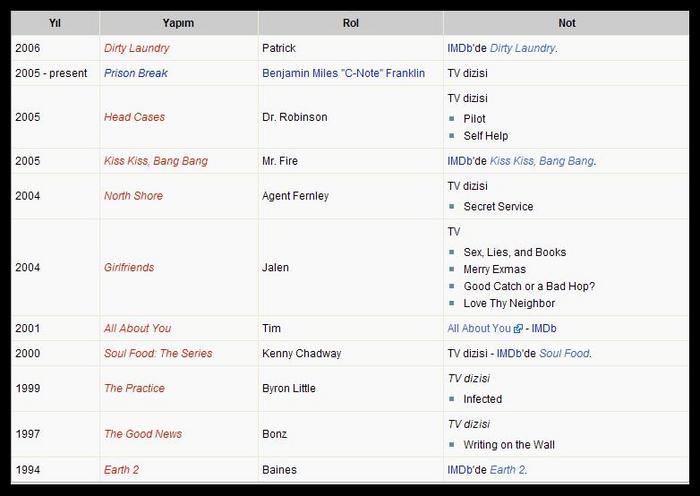This screenshot has width=700, height=496.
Task: Click the Kiss Kiss, Bang Bang production title
Action: [155, 161]
